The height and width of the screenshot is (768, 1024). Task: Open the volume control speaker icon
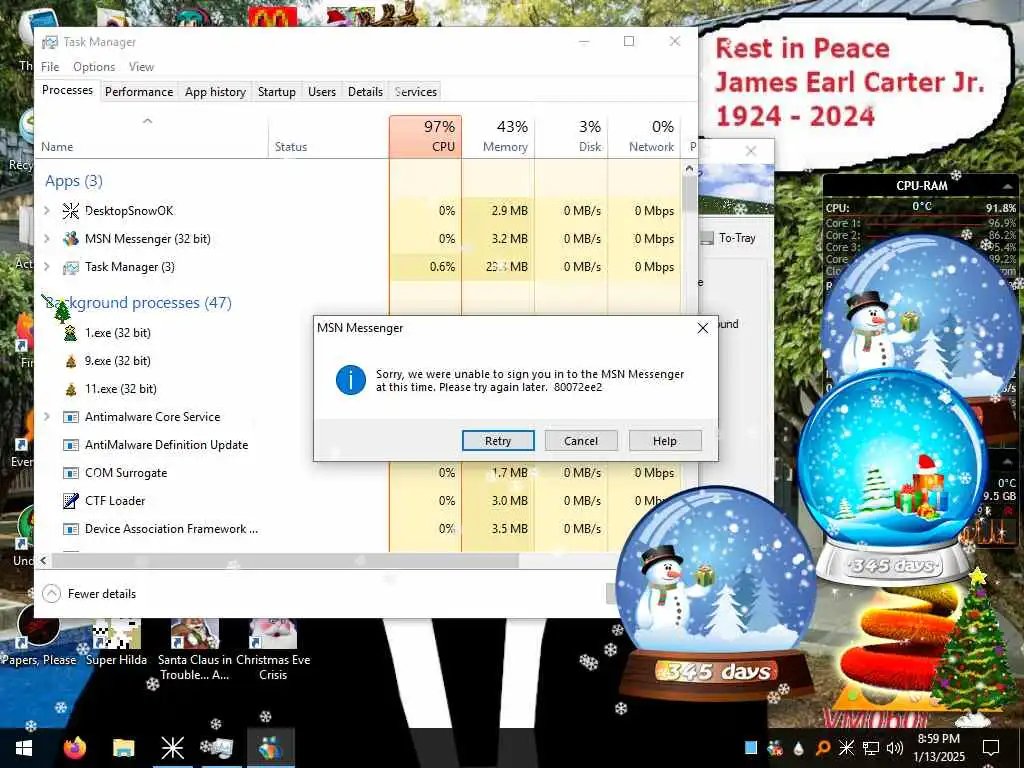point(895,748)
